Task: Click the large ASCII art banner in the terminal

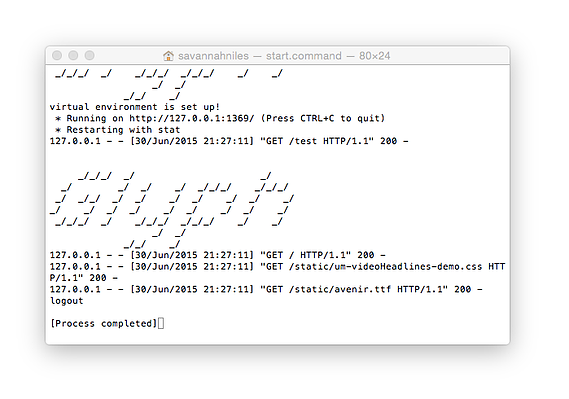Action: click(x=171, y=210)
